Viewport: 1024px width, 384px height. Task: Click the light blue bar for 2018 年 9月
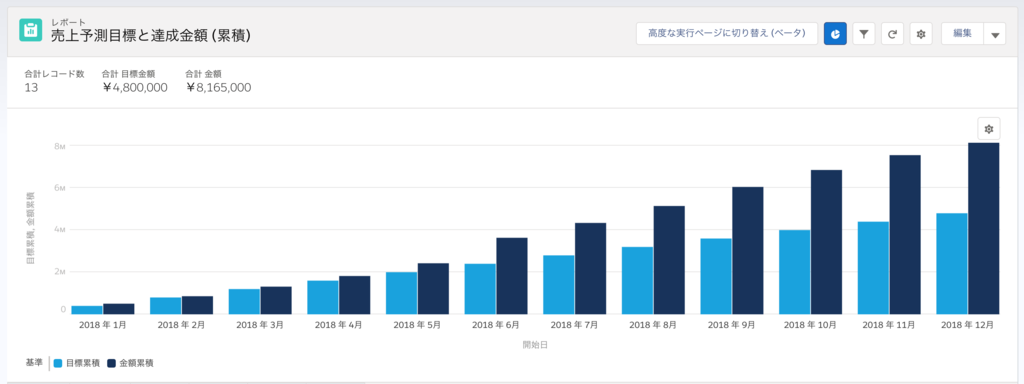(716, 276)
